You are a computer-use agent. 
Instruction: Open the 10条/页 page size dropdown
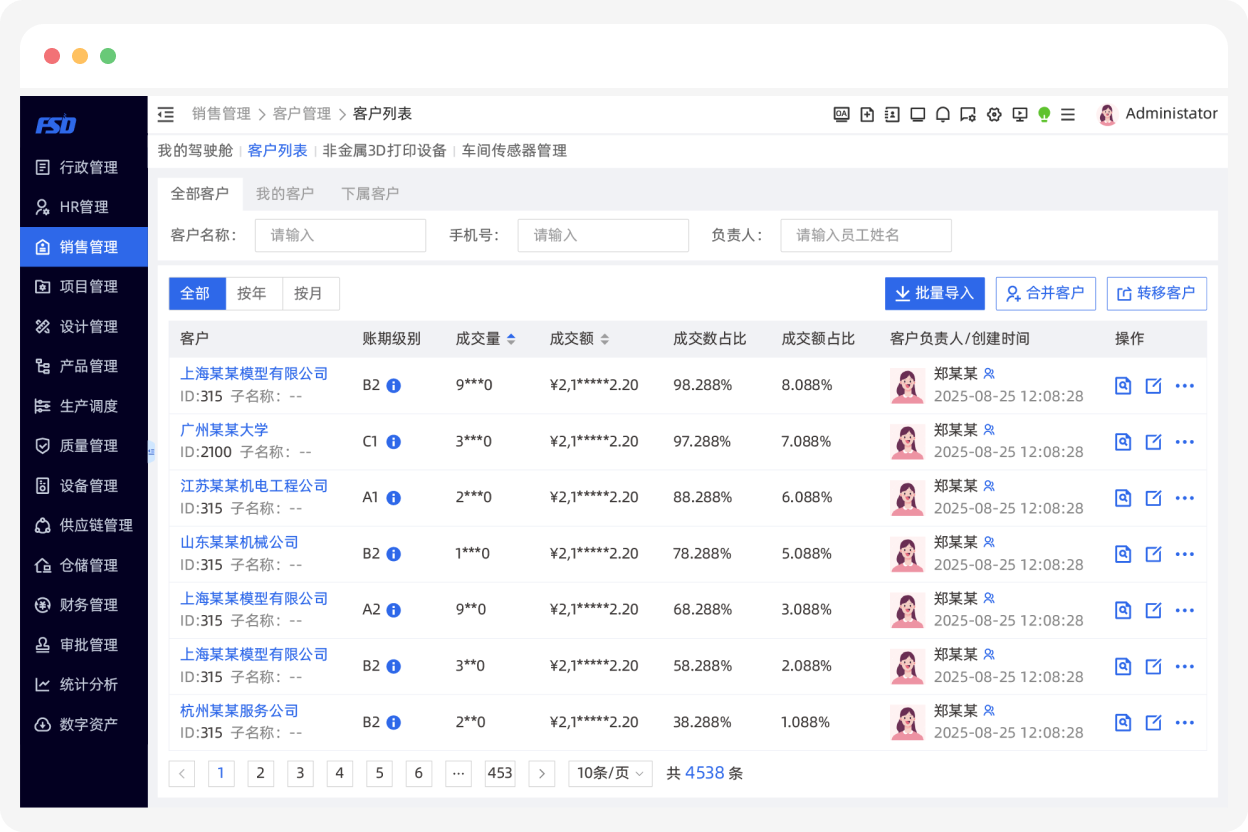610,773
